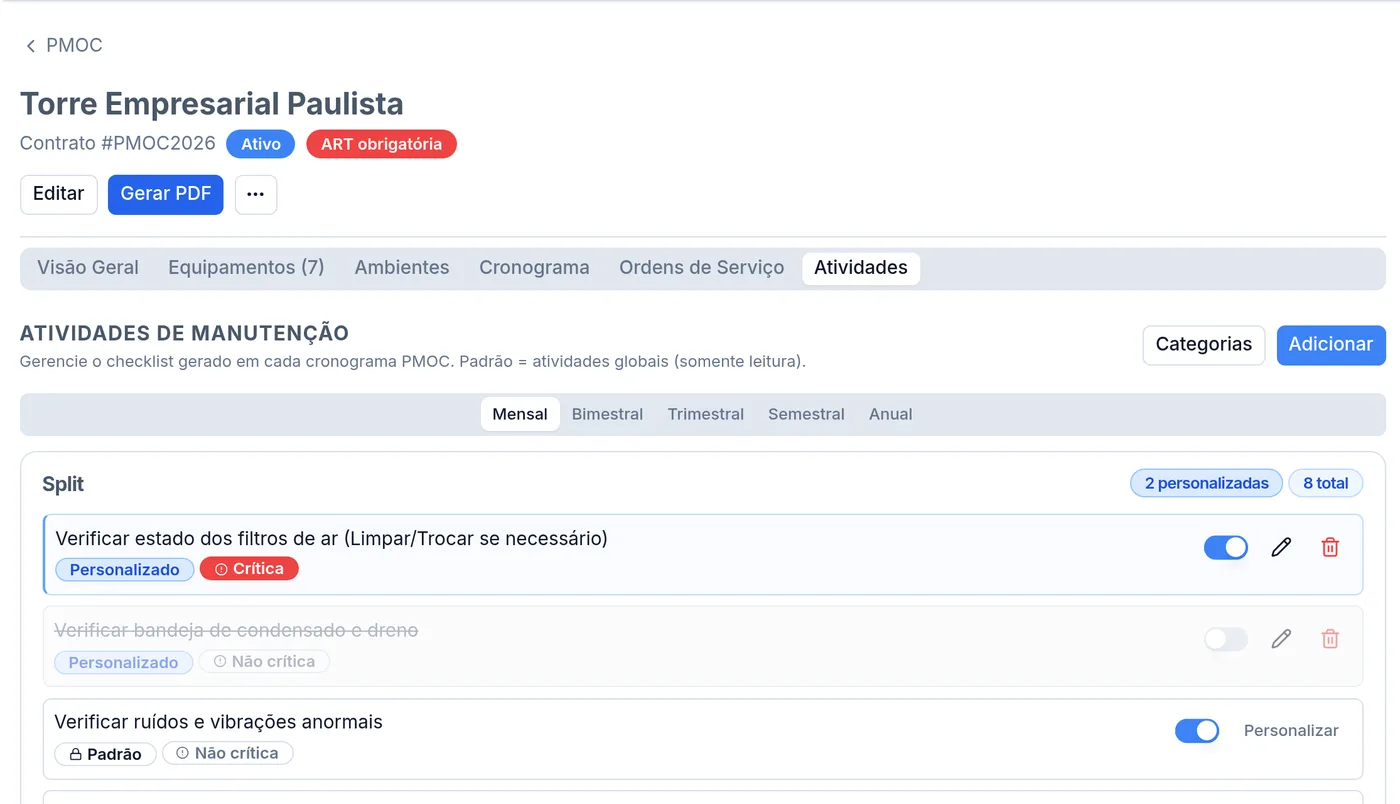Select the Mensal frequency tab
Viewport: 1400px width, 804px height.
coord(520,414)
